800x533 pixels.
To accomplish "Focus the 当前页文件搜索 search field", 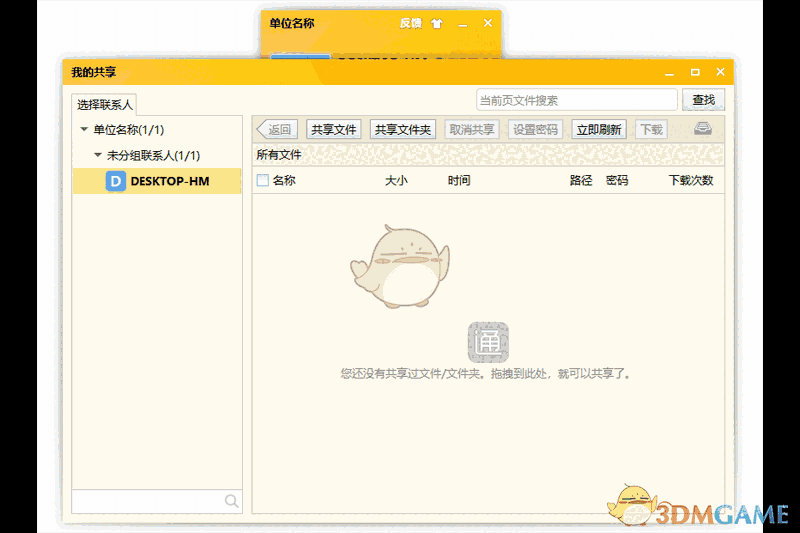I will click(x=577, y=100).
